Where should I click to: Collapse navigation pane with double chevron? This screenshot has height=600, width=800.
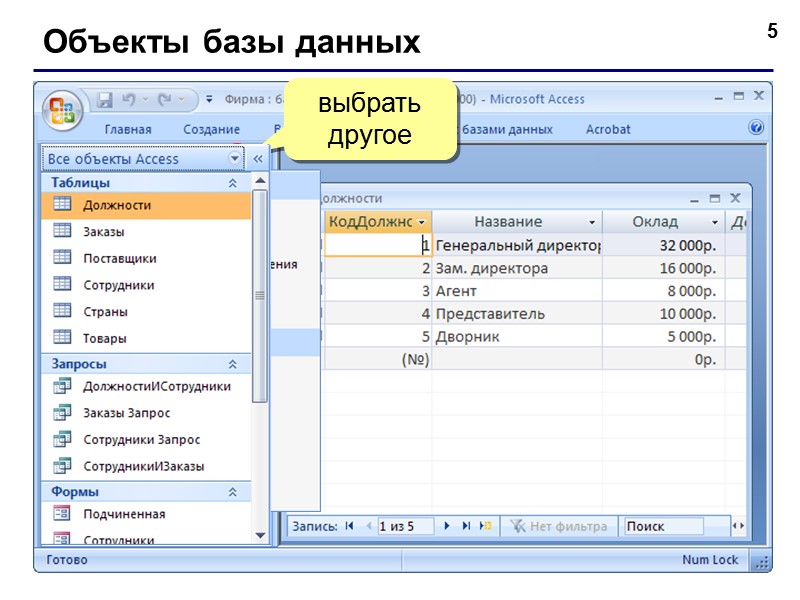click(258, 159)
